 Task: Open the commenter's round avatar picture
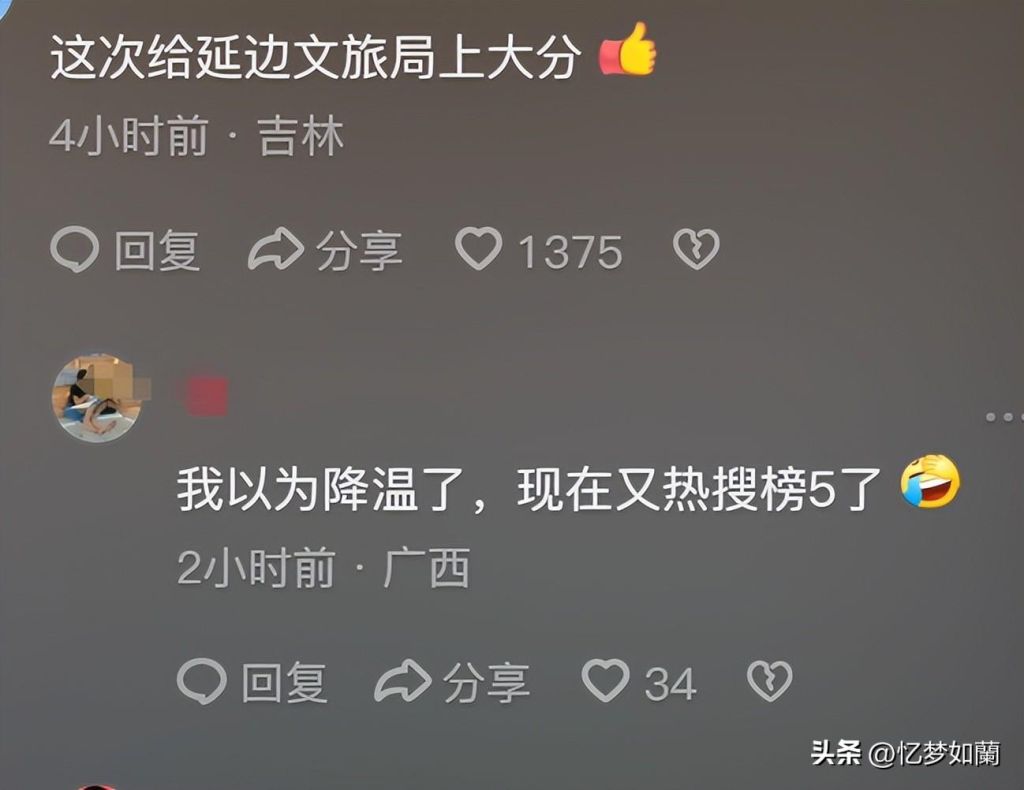[97, 398]
